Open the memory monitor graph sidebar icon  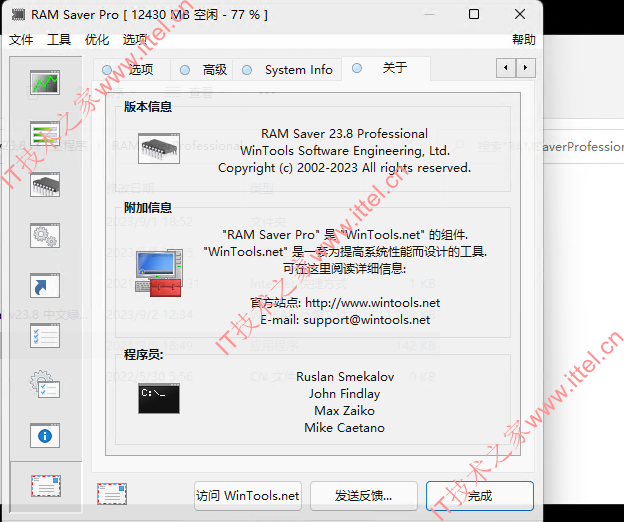pos(45,83)
